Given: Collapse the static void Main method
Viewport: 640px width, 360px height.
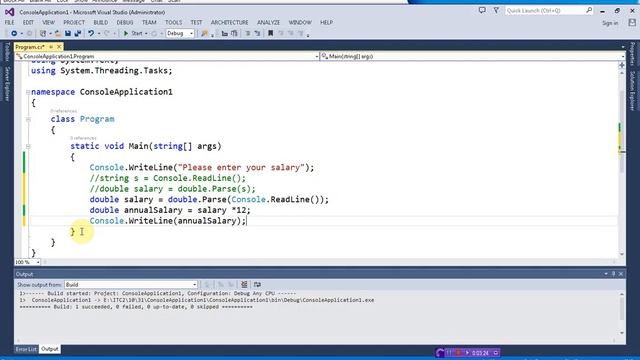Looking at the screenshot, I should [28, 146].
